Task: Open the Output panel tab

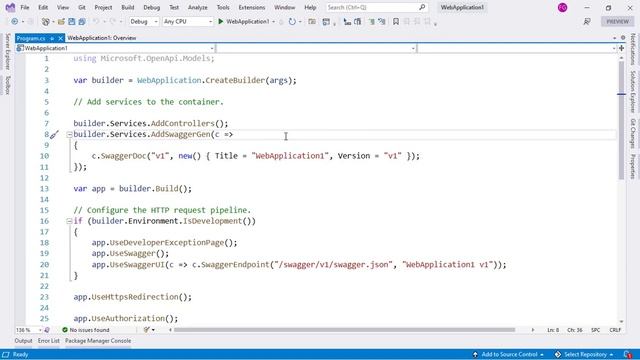Action: pos(23,341)
